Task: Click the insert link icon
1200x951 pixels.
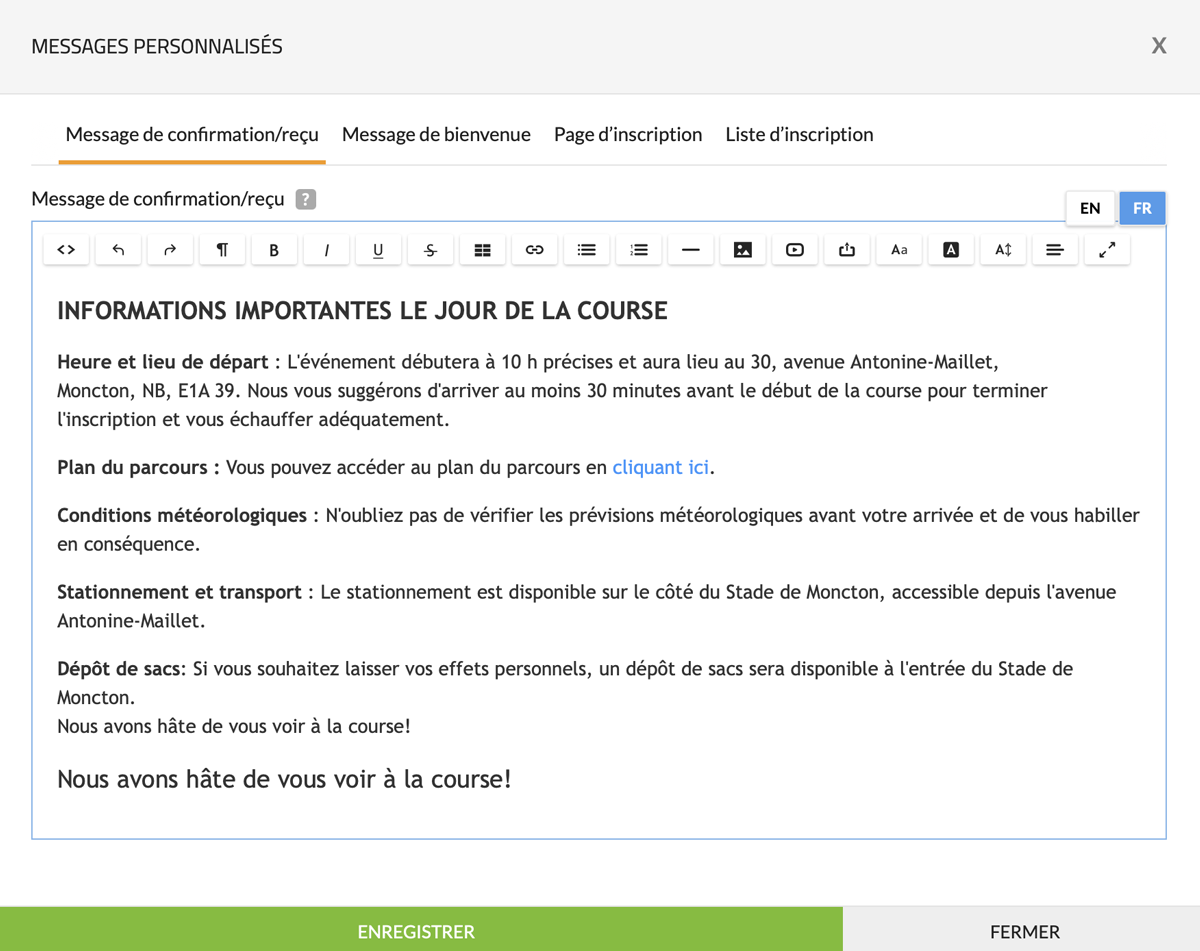Action: [x=534, y=250]
